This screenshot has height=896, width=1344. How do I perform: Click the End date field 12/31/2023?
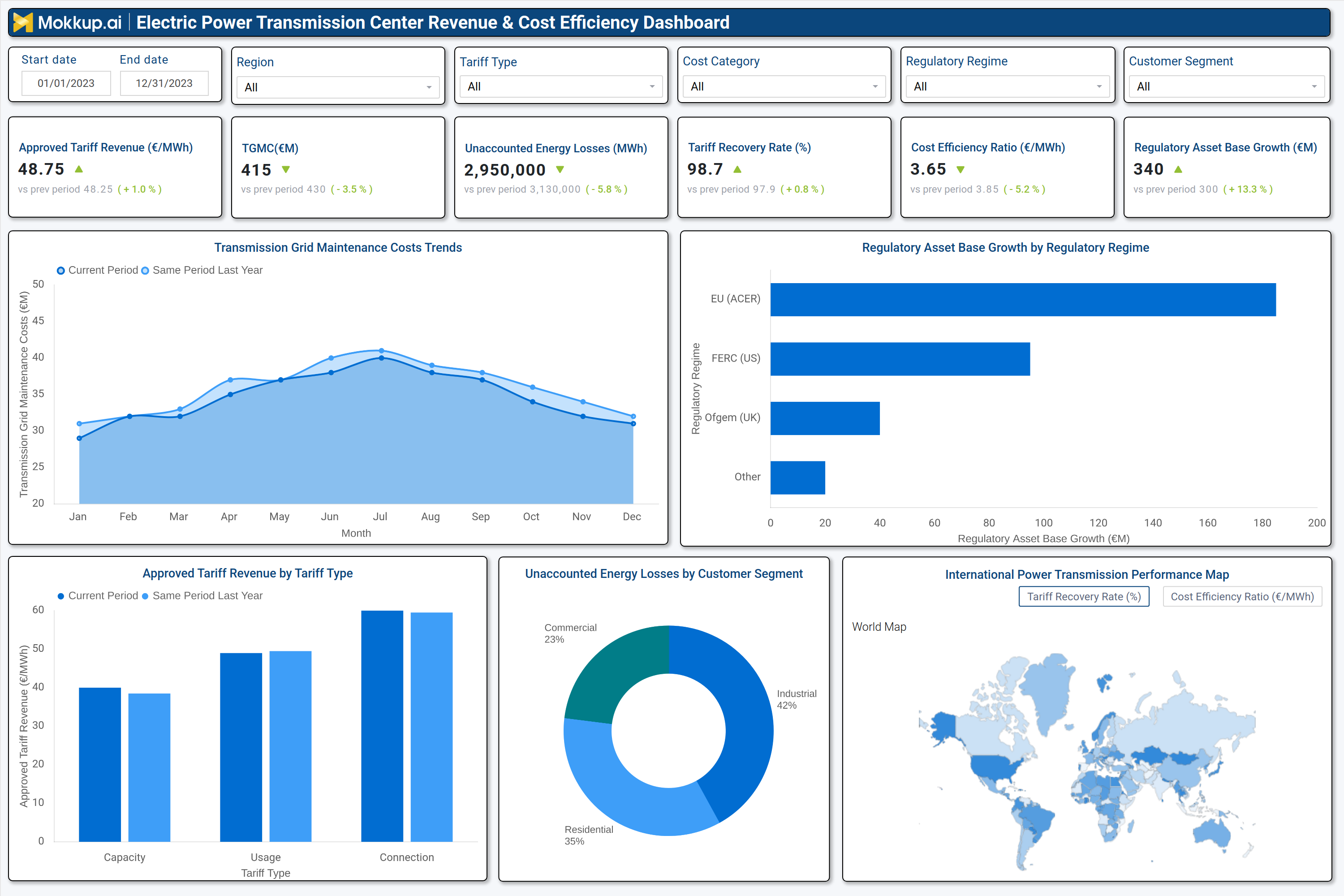point(164,83)
